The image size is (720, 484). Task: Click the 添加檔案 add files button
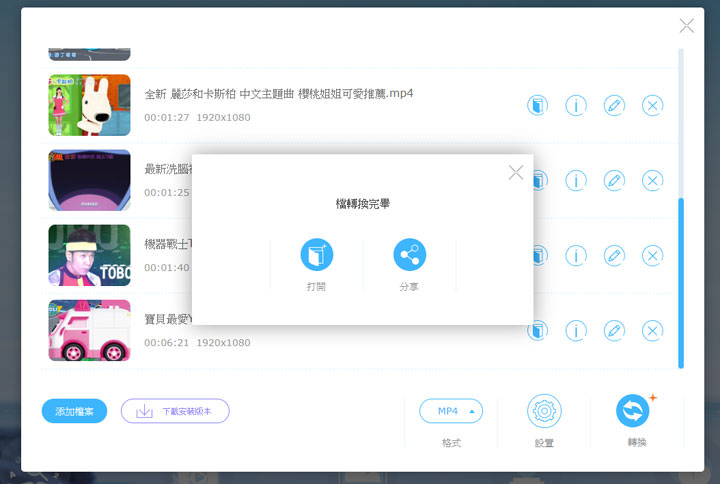(74, 411)
